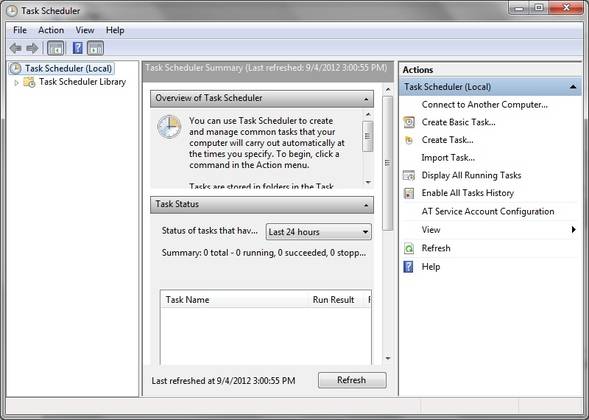Click the Help icon in Actions pane
Image resolution: width=589 pixels, height=420 pixels.
click(x=408, y=267)
